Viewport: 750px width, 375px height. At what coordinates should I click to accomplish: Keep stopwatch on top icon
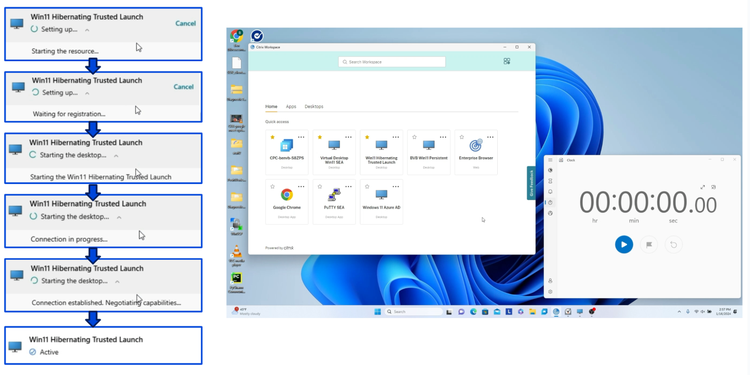(x=714, y=187)
